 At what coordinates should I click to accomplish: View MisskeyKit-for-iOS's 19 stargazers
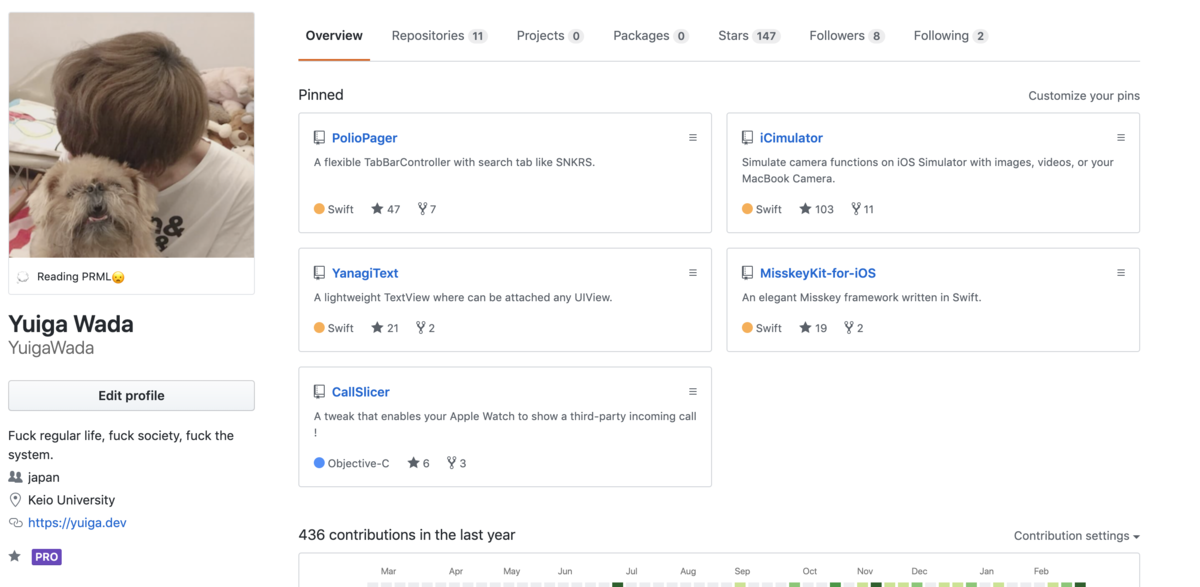pyautogui.click(x=813, y=328)
